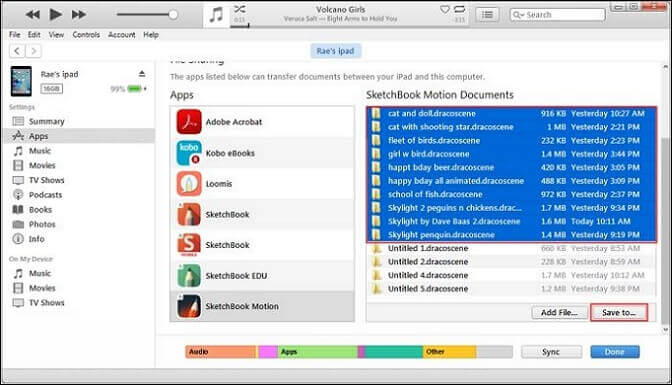Open TV Shows under Settings
The height and width of the screenshot is (385, 672).
[x=46, y=180]
